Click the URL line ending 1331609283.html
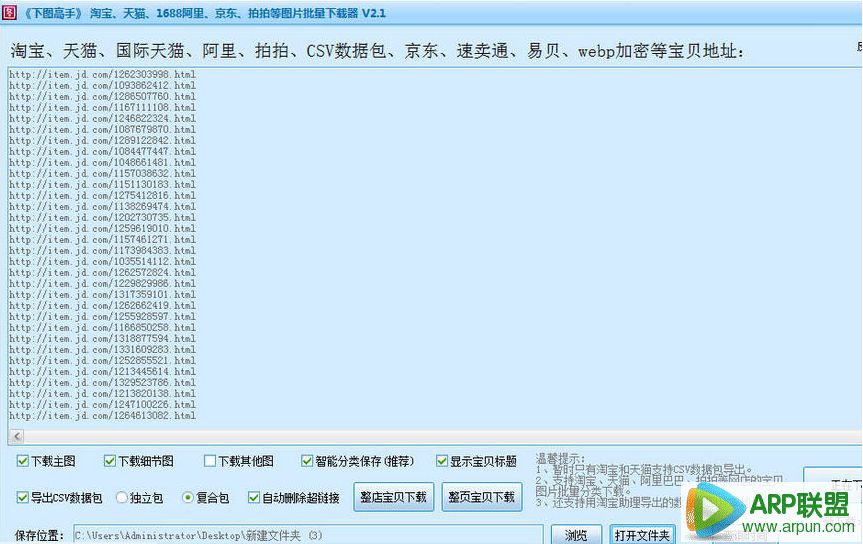The width and height of the screenshot is (863, 544). click(x=102, y=350)
